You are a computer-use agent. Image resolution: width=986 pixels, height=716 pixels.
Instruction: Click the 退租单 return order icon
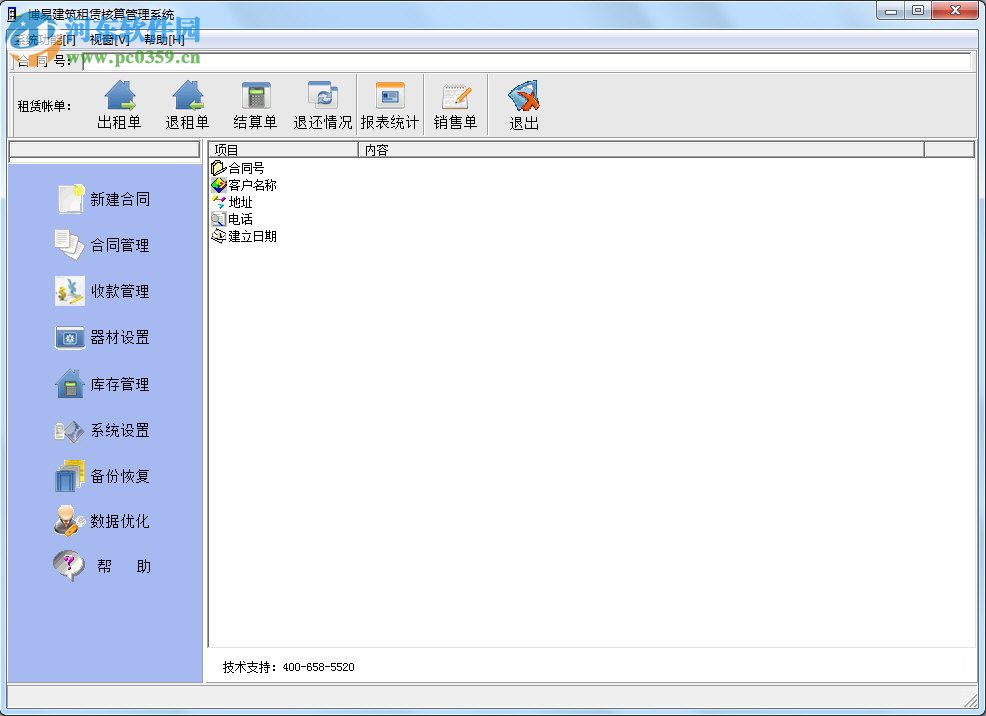coord(186,103)
